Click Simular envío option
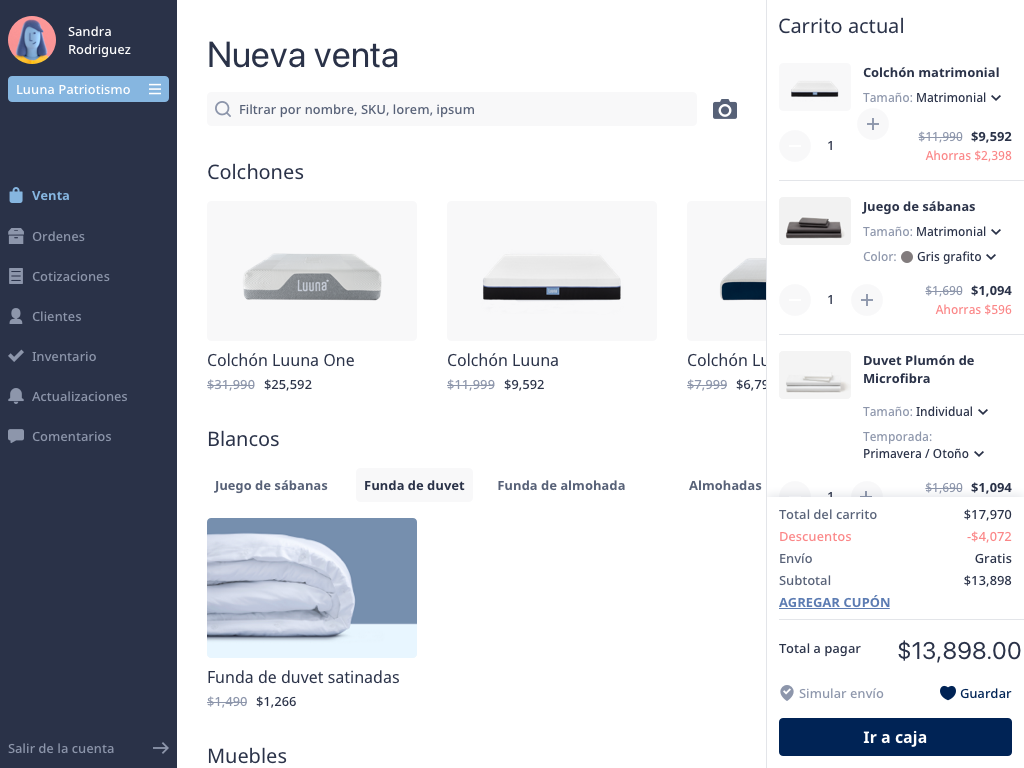Screen dimensions: 1024x768 (831, 693)
